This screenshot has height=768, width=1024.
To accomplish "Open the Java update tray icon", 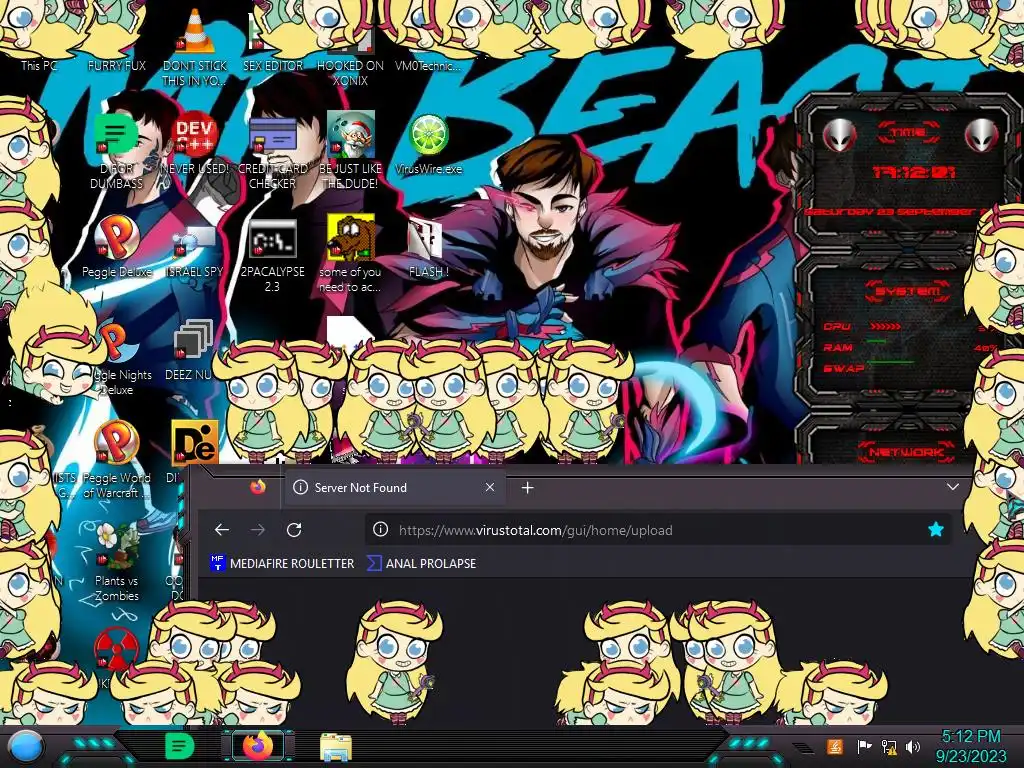I will coord(834,746).
